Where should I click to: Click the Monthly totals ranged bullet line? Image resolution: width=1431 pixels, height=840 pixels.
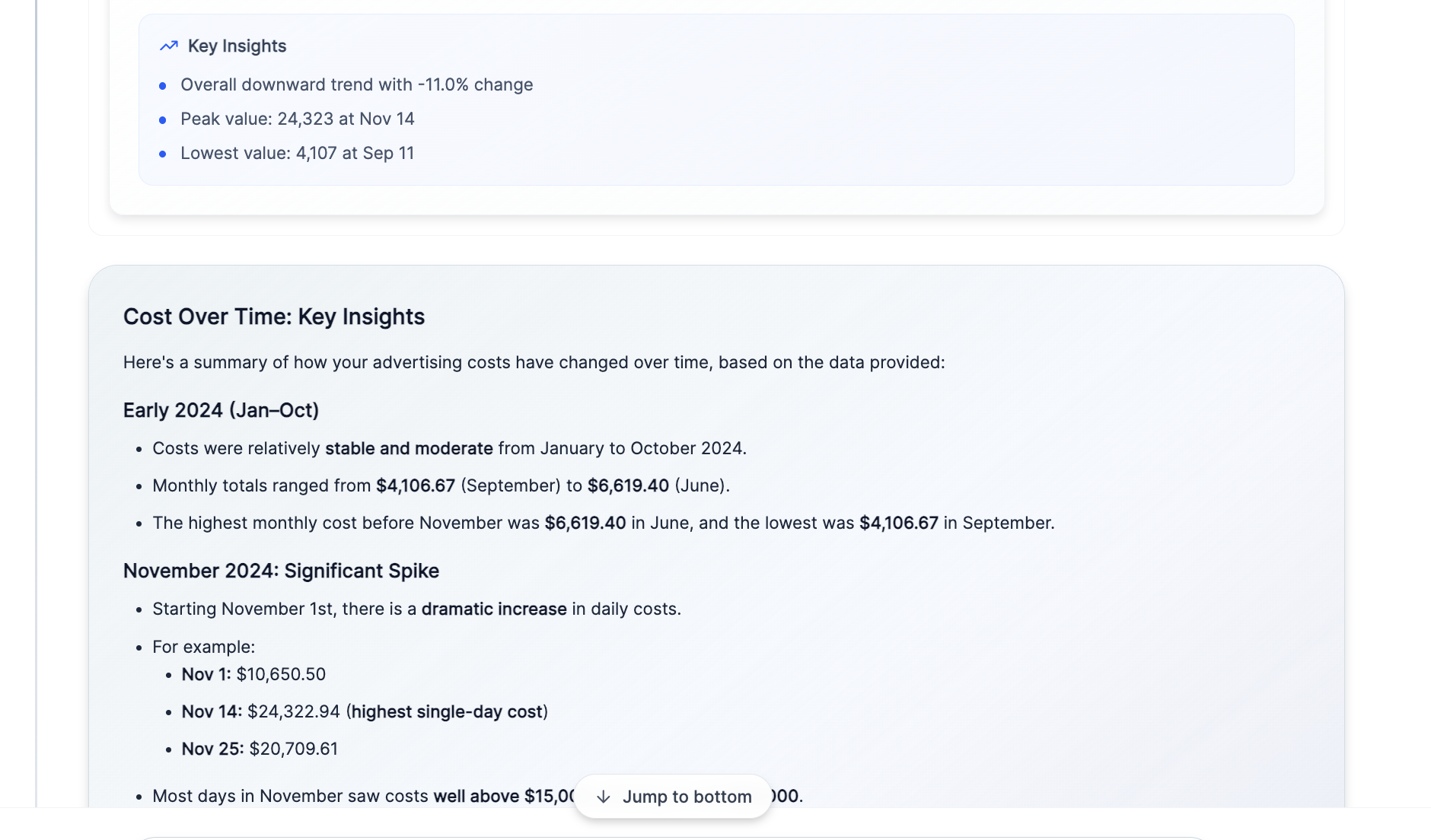click(x=441, y=485)
